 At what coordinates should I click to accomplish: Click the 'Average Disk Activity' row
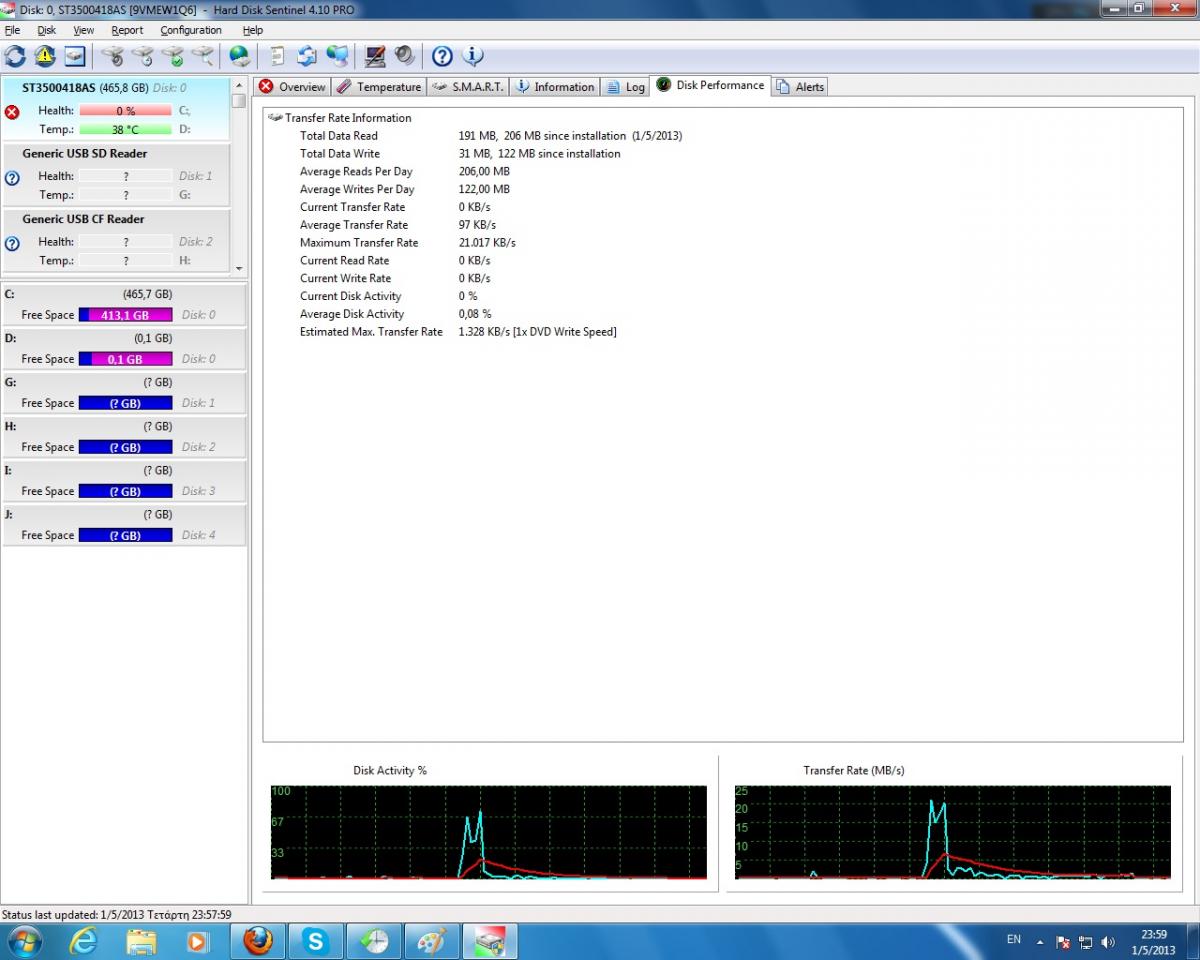coord(396,314)
